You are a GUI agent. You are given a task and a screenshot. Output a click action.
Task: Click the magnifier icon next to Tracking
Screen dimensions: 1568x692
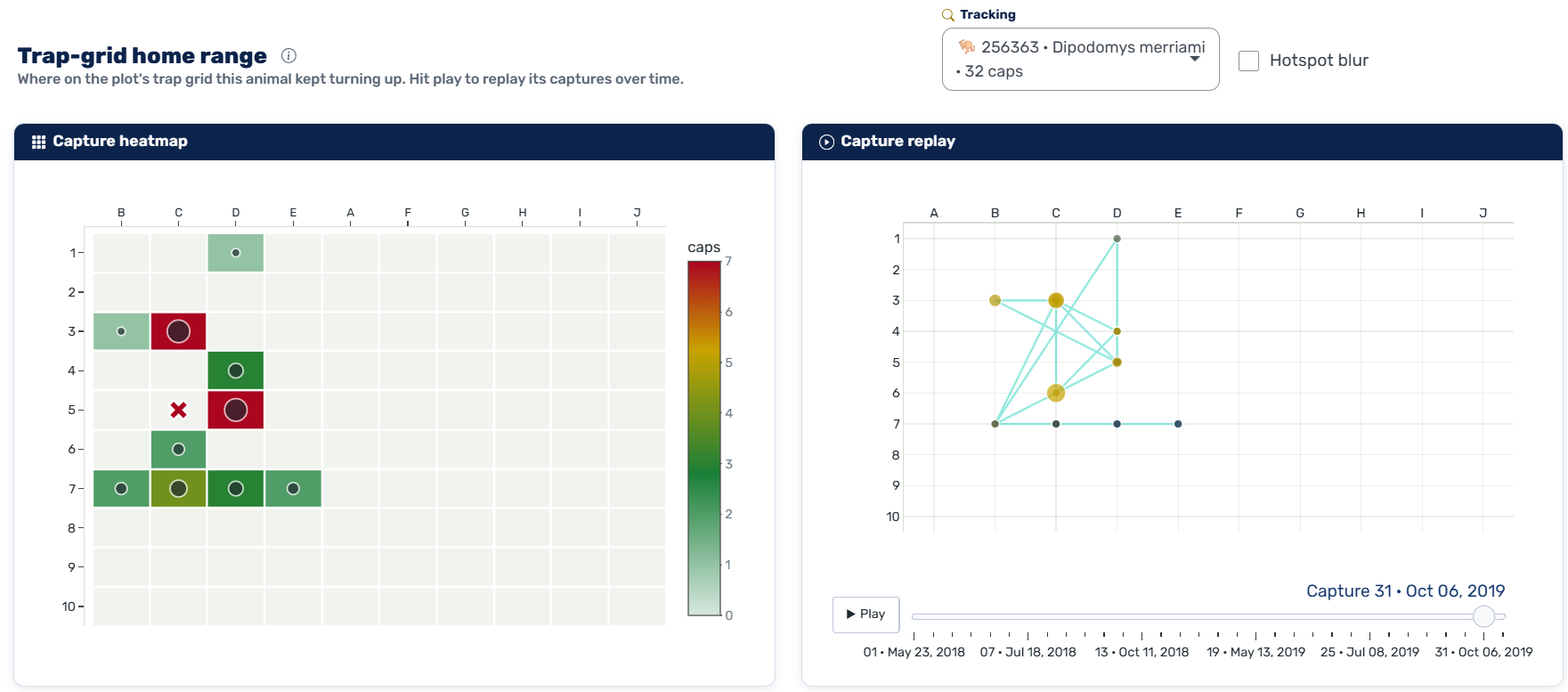tap(948, 15)
